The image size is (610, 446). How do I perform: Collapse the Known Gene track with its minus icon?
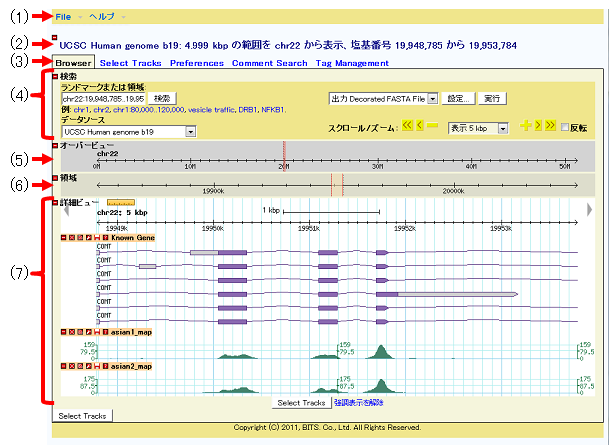[63, 237]
